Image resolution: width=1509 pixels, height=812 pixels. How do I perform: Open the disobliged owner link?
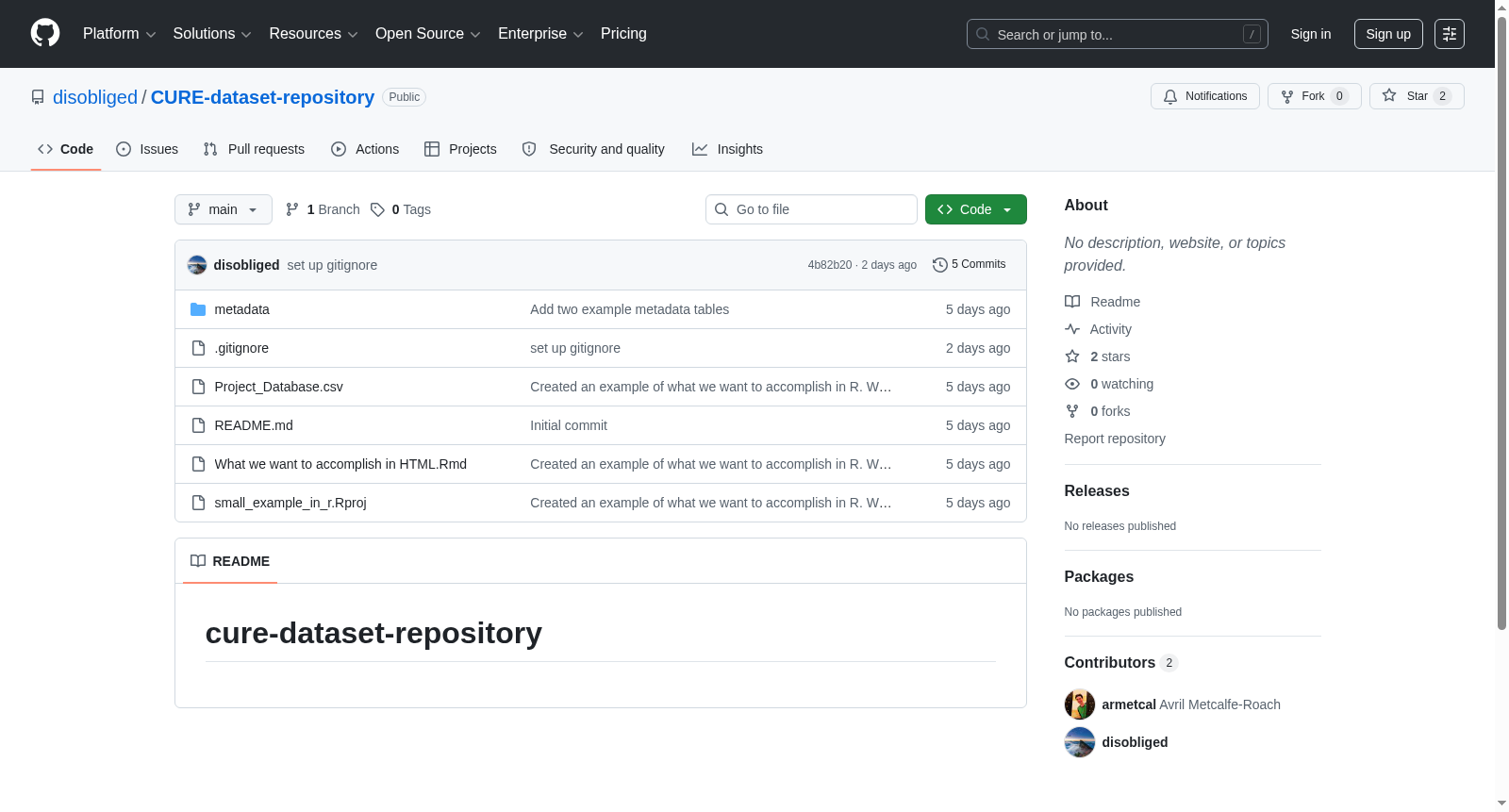coord(95,97)
